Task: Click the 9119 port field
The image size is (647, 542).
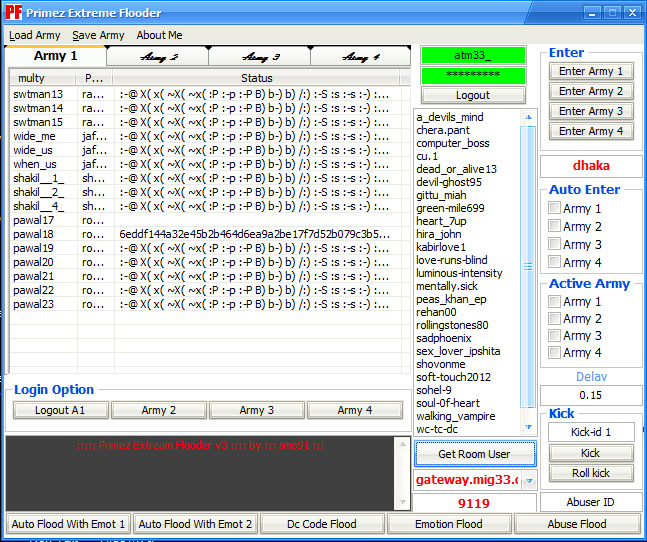Action: (x=474, y=503)
